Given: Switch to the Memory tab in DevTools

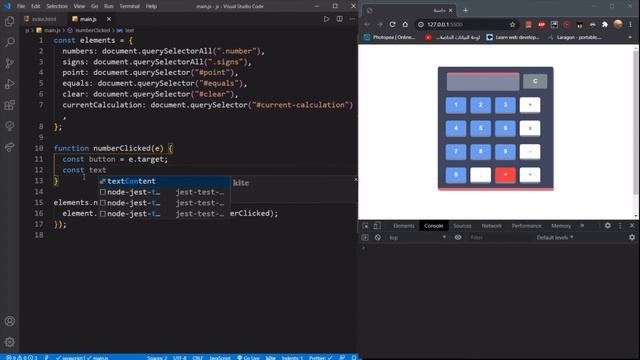Looking at the screenshot, I should click(x=561, y=226).
